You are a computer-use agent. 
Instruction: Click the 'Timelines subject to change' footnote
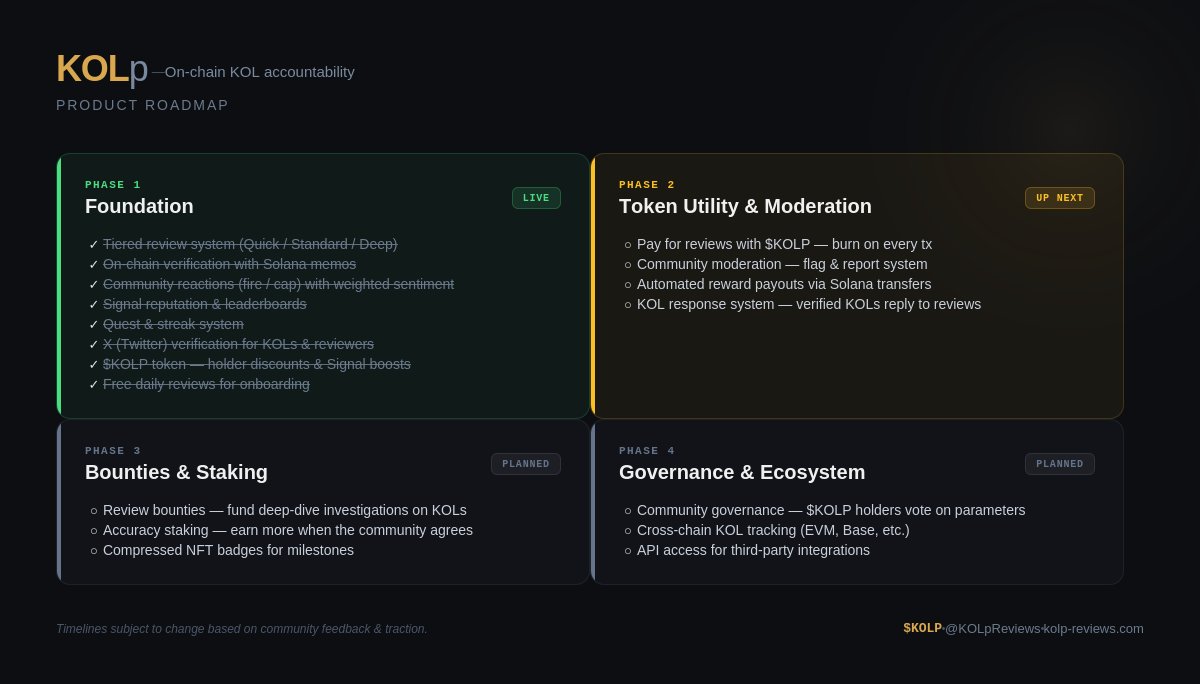(242, 629)
